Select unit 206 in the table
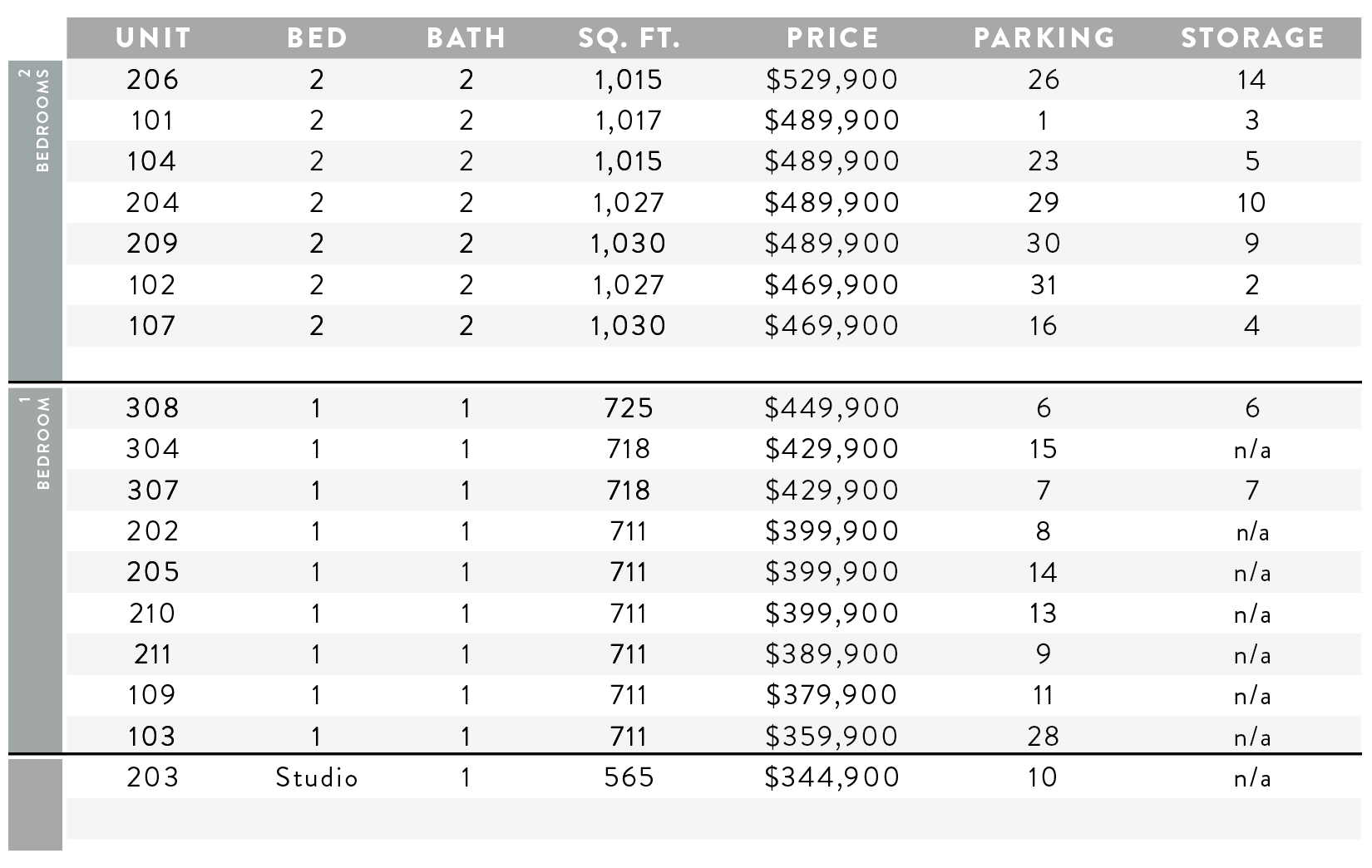 click(153, 80)
